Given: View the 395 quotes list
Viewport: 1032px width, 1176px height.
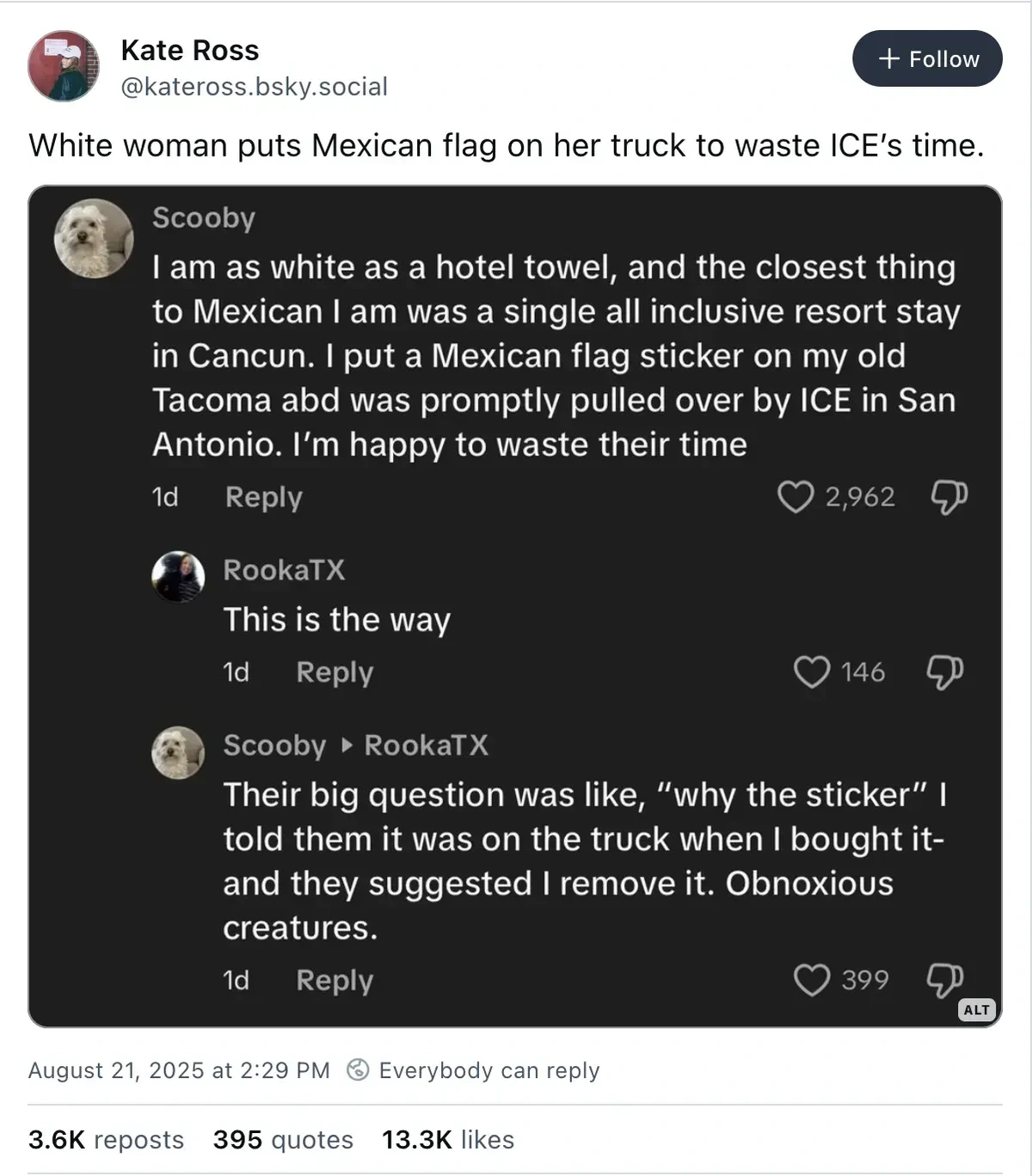Looking at the screenshot, I should (283, 1140).
